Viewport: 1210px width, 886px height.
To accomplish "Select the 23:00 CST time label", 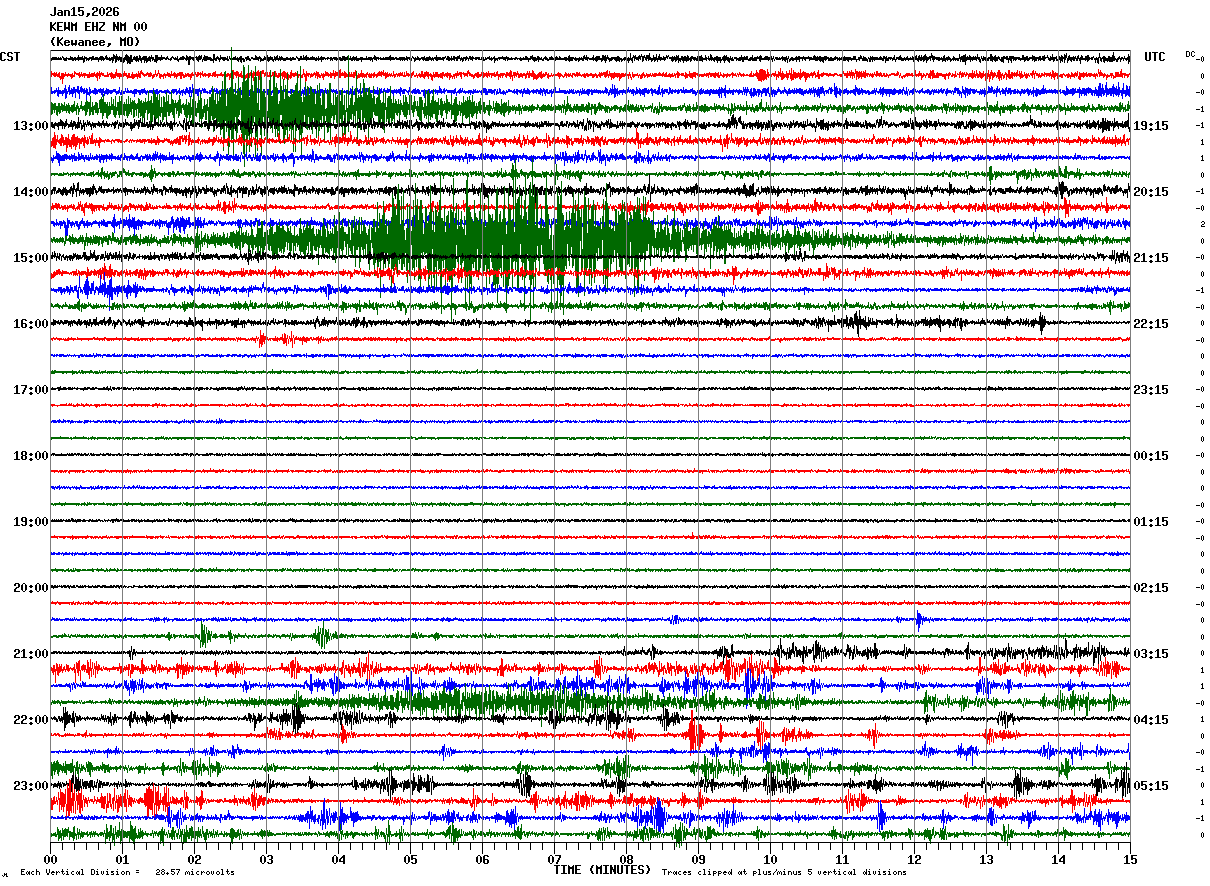I will 31,786.
